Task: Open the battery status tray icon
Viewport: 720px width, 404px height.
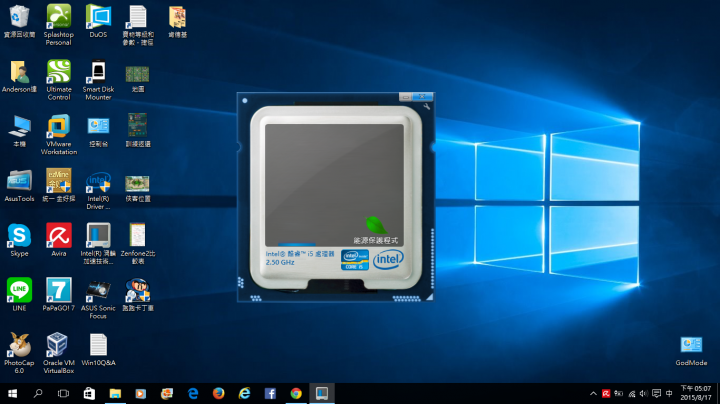Action: tap(619, 393)
